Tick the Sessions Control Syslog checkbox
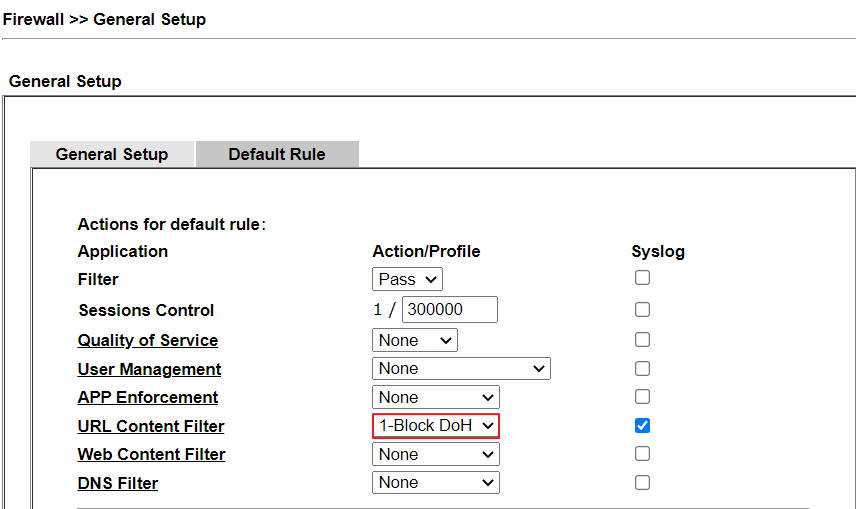The width and height of the screenshot is (856, 509). click(x=642, y=309)
